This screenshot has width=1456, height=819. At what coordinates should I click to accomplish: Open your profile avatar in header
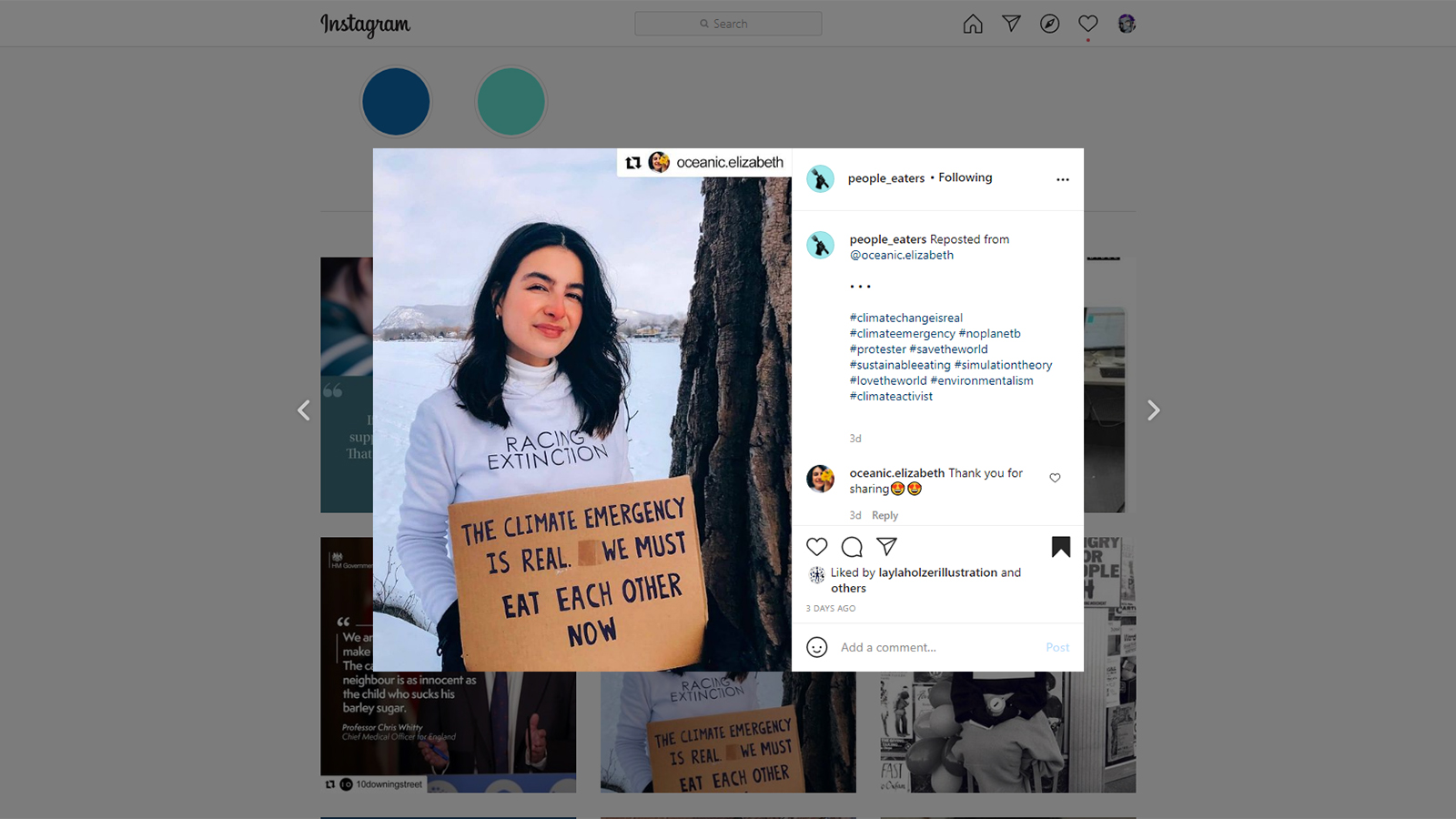pos(1127,24)
